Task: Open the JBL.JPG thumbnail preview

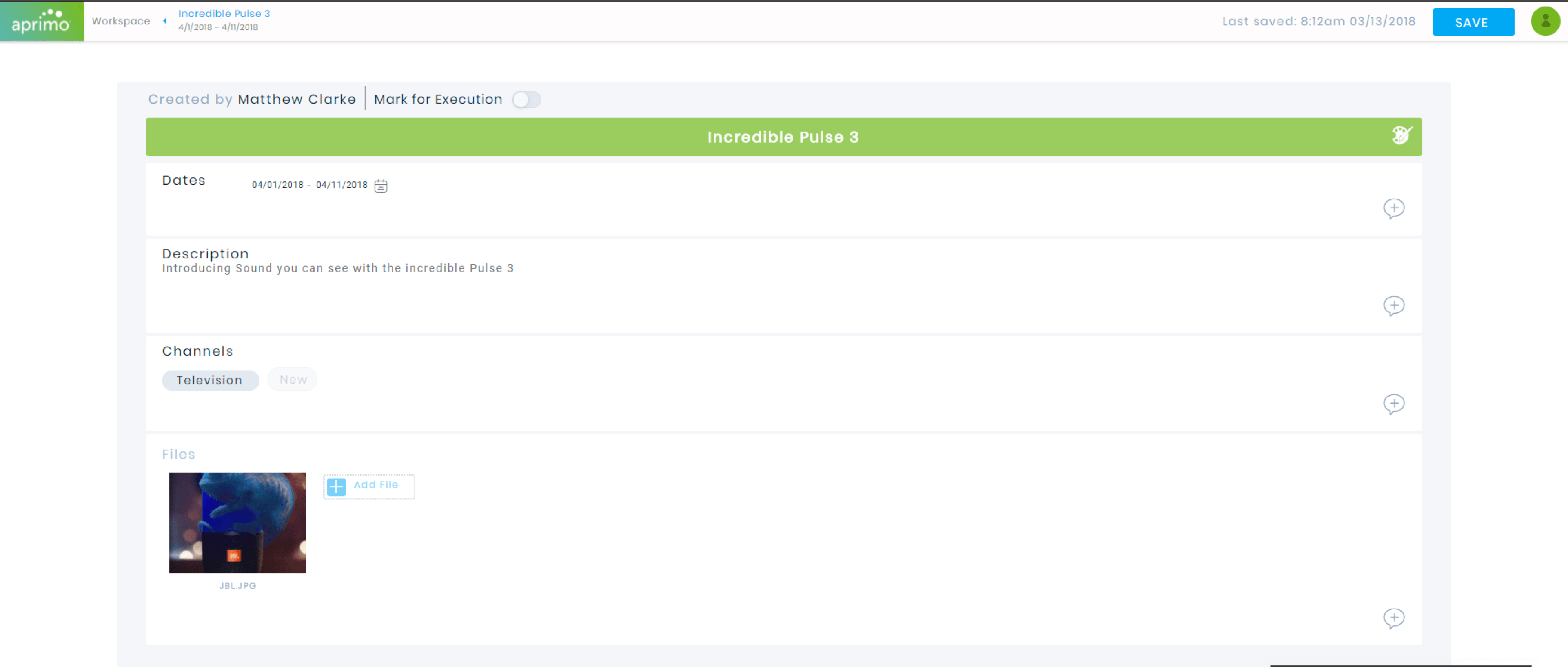Action: [238, 522]
